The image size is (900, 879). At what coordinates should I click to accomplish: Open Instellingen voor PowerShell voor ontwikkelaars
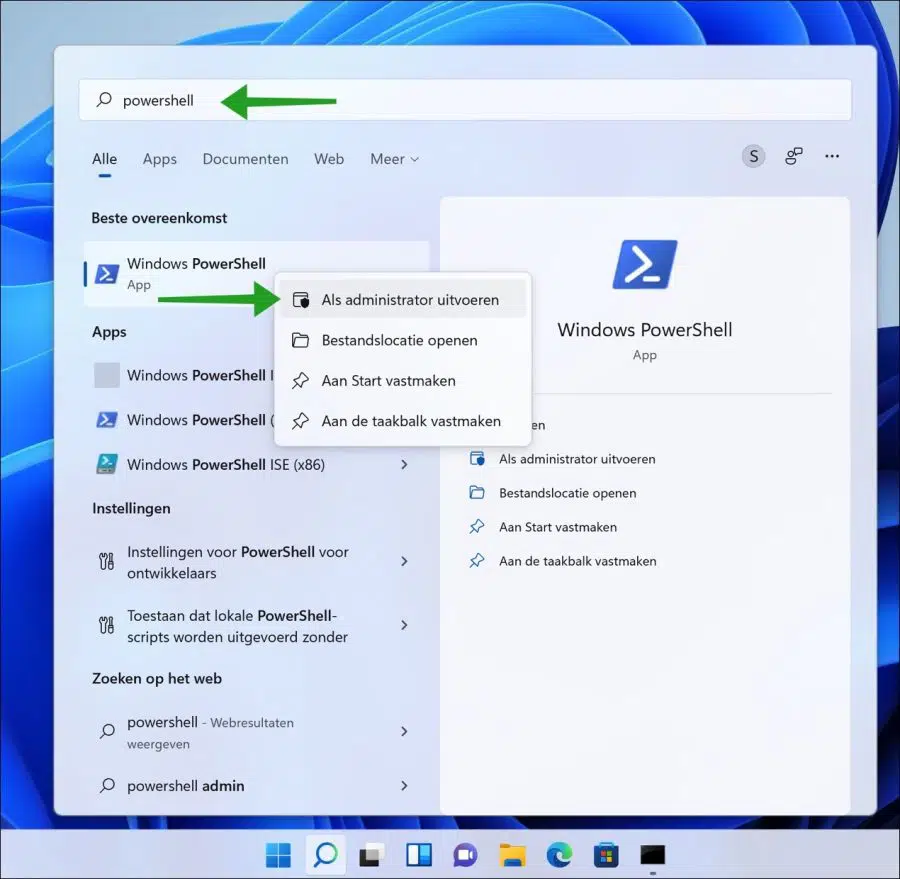pyautogui.click(x=256, y=562)
